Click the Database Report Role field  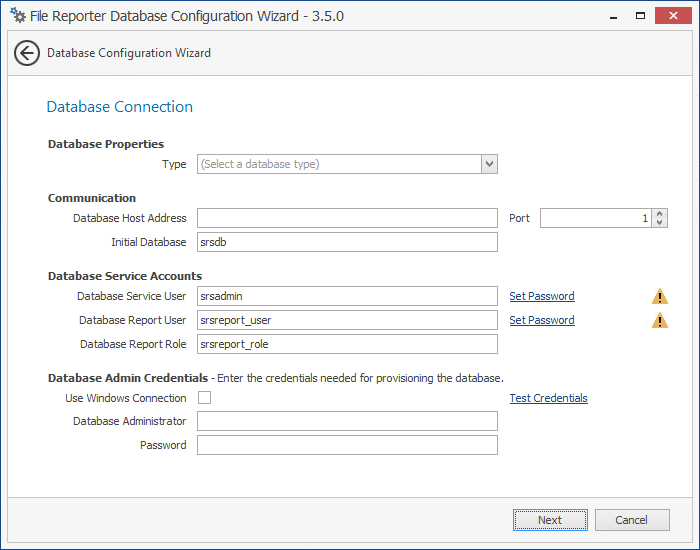pos(347,344)
